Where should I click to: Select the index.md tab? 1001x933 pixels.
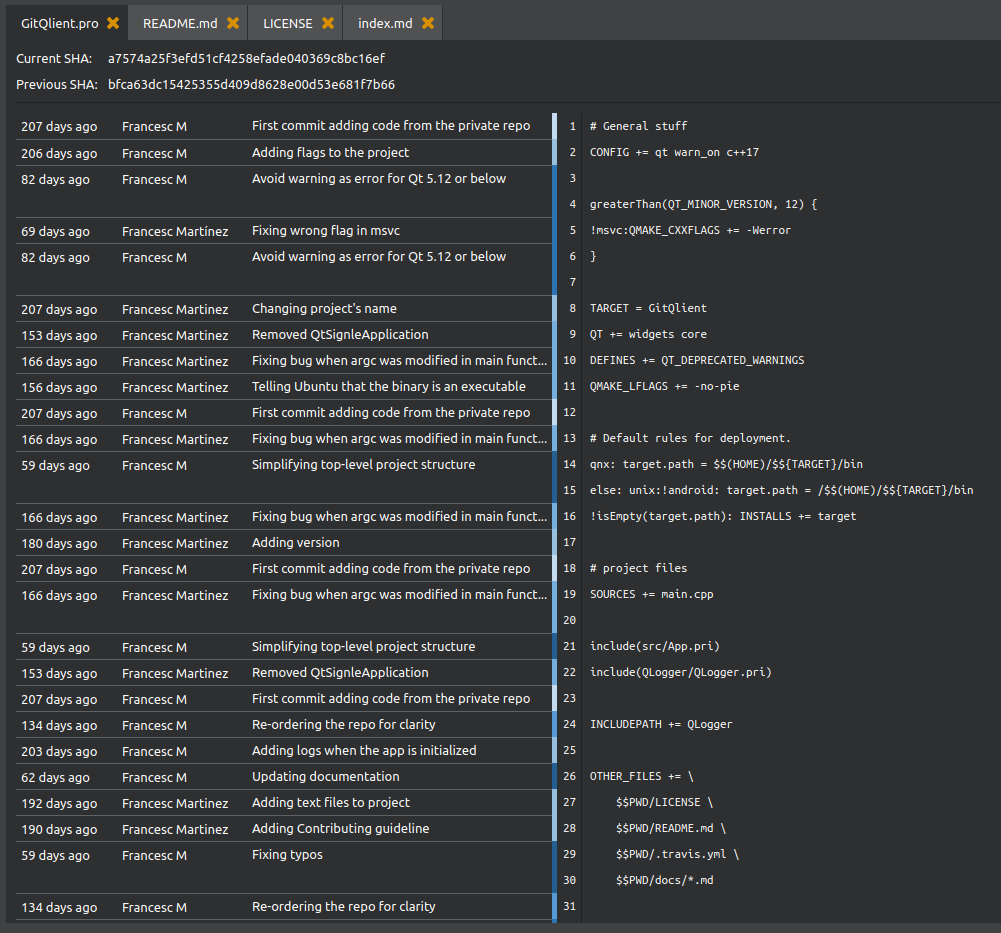pos(385,23)
